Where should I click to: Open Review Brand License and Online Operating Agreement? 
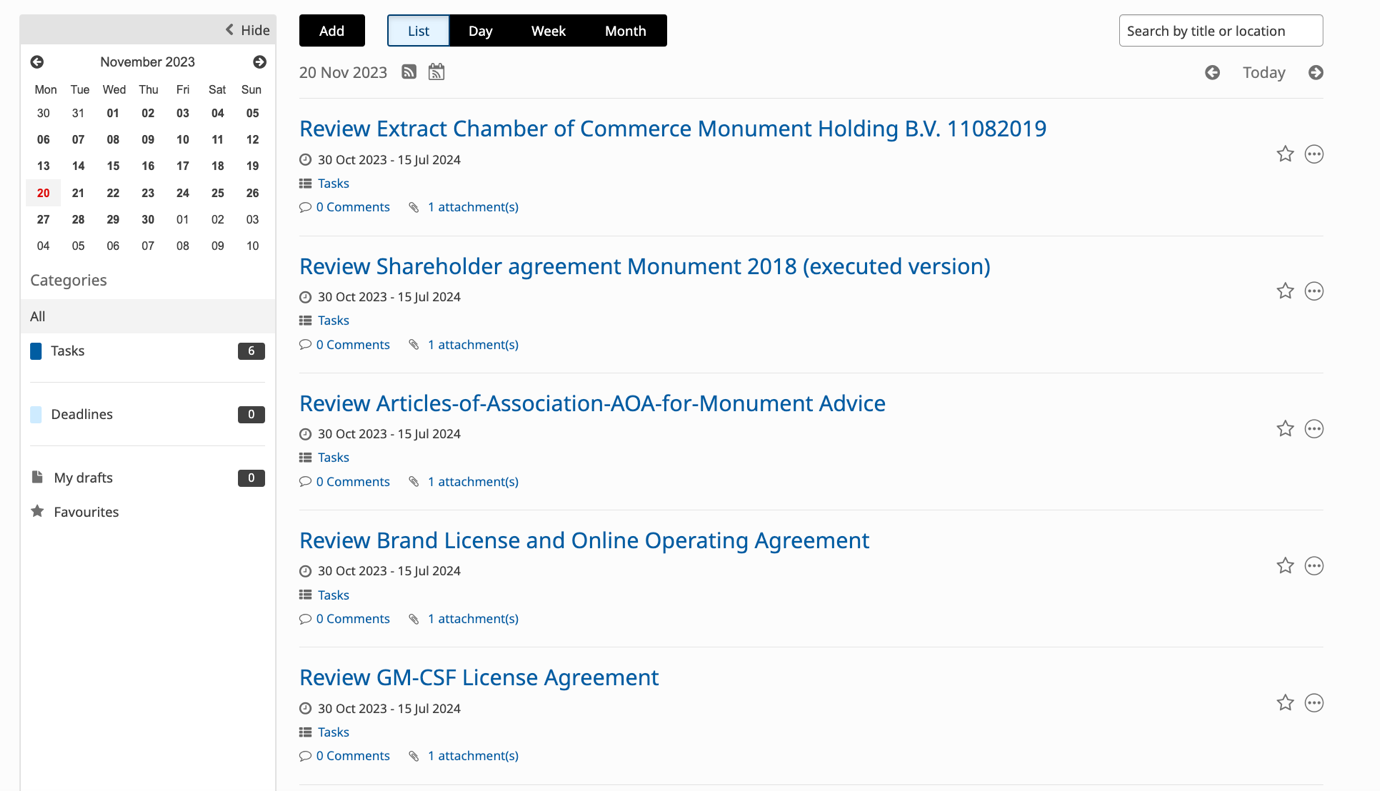(584, 540)
